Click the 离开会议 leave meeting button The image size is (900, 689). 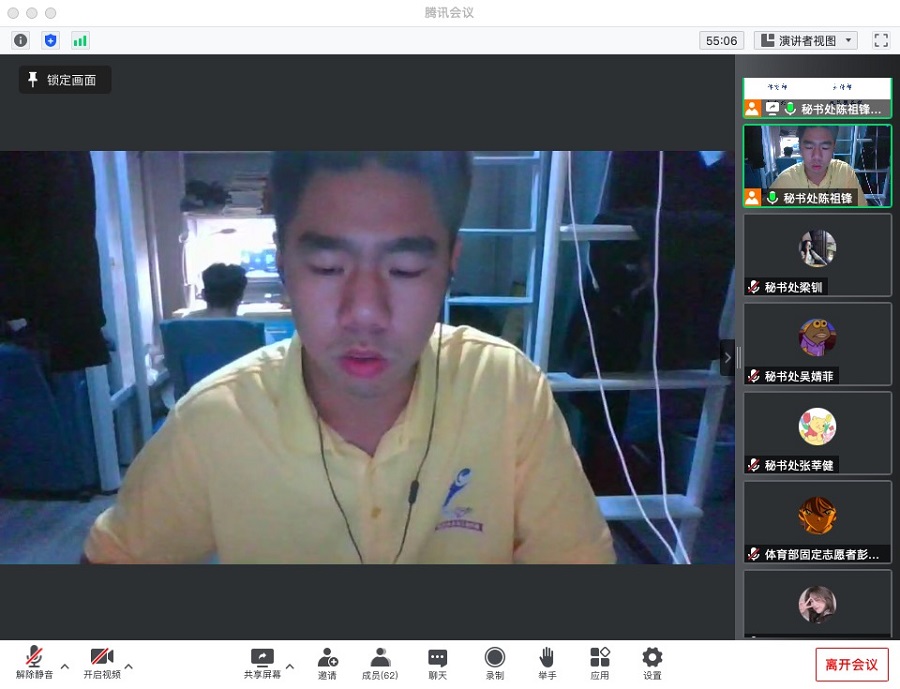[852, 664]
